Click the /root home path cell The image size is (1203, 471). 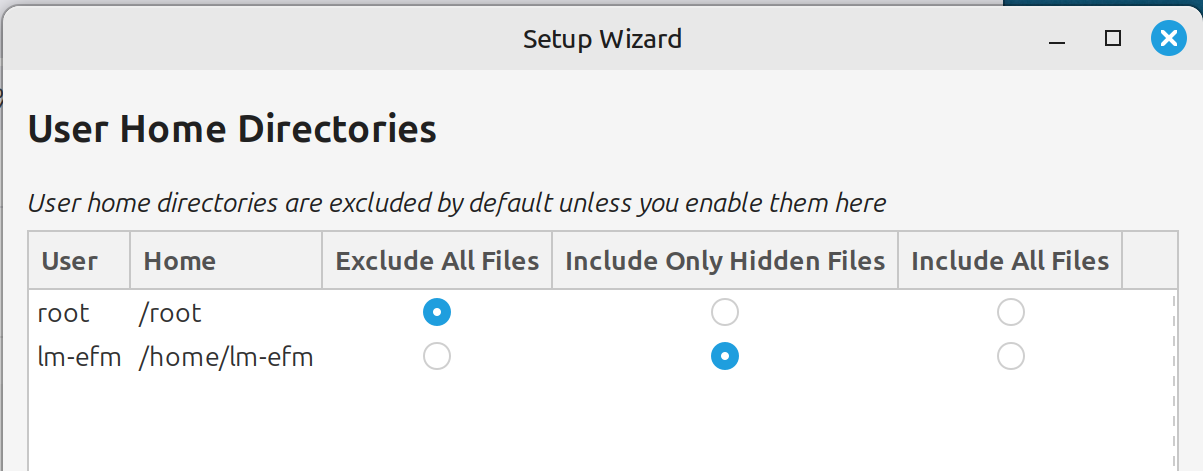pyautogui.click(x=171, y=314)
